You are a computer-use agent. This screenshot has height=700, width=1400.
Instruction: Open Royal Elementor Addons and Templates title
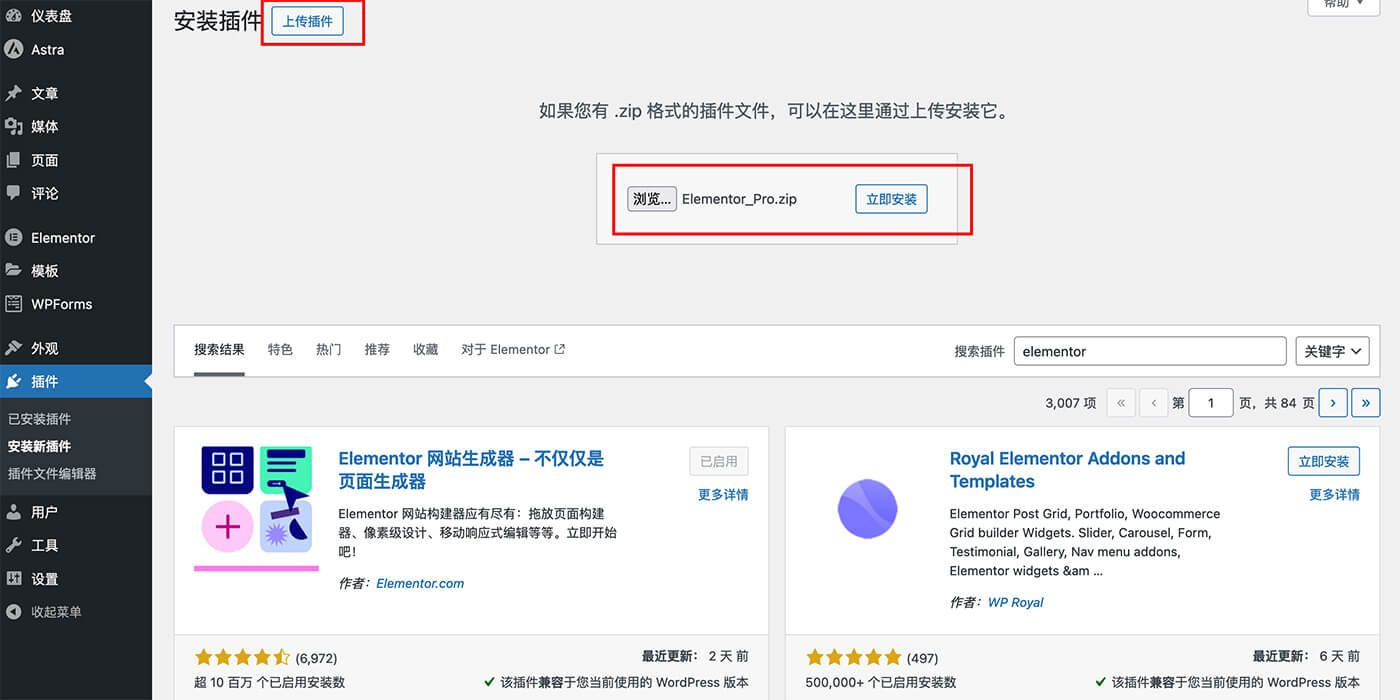tap(1067, 470)
